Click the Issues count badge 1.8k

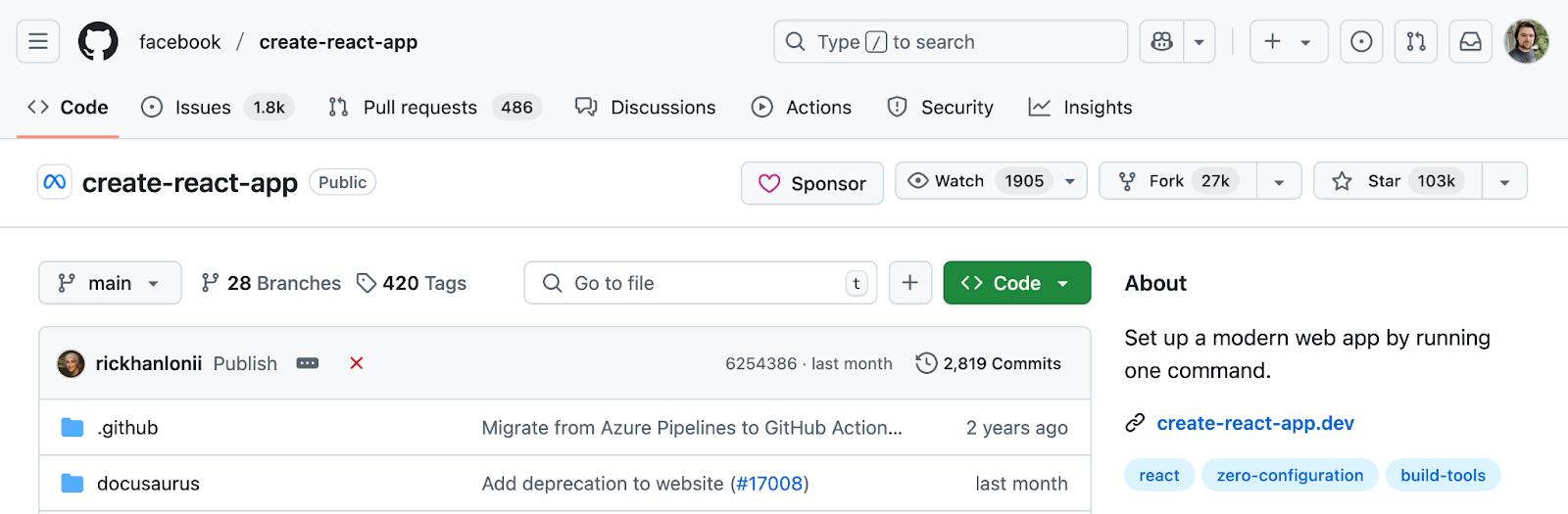coord(269,107)
